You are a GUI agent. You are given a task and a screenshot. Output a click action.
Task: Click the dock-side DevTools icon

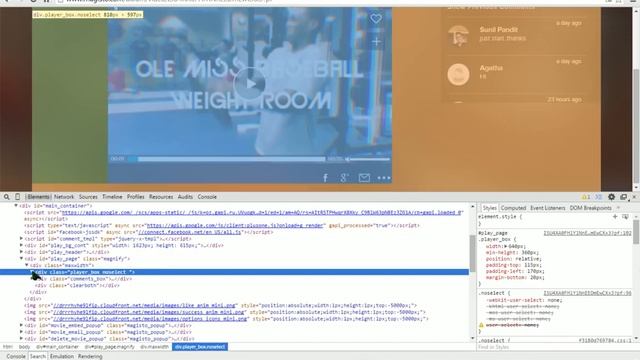pos(624,197)
